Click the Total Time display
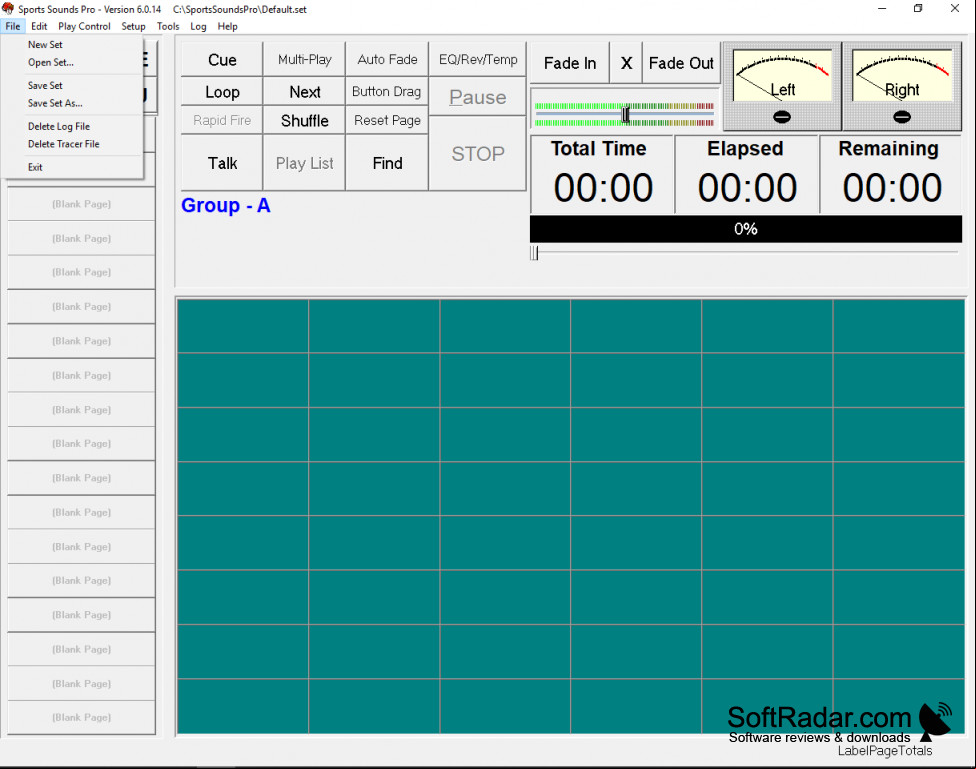Image resolution: width=976 pixels, height=769 pixels. click(602, 174)
